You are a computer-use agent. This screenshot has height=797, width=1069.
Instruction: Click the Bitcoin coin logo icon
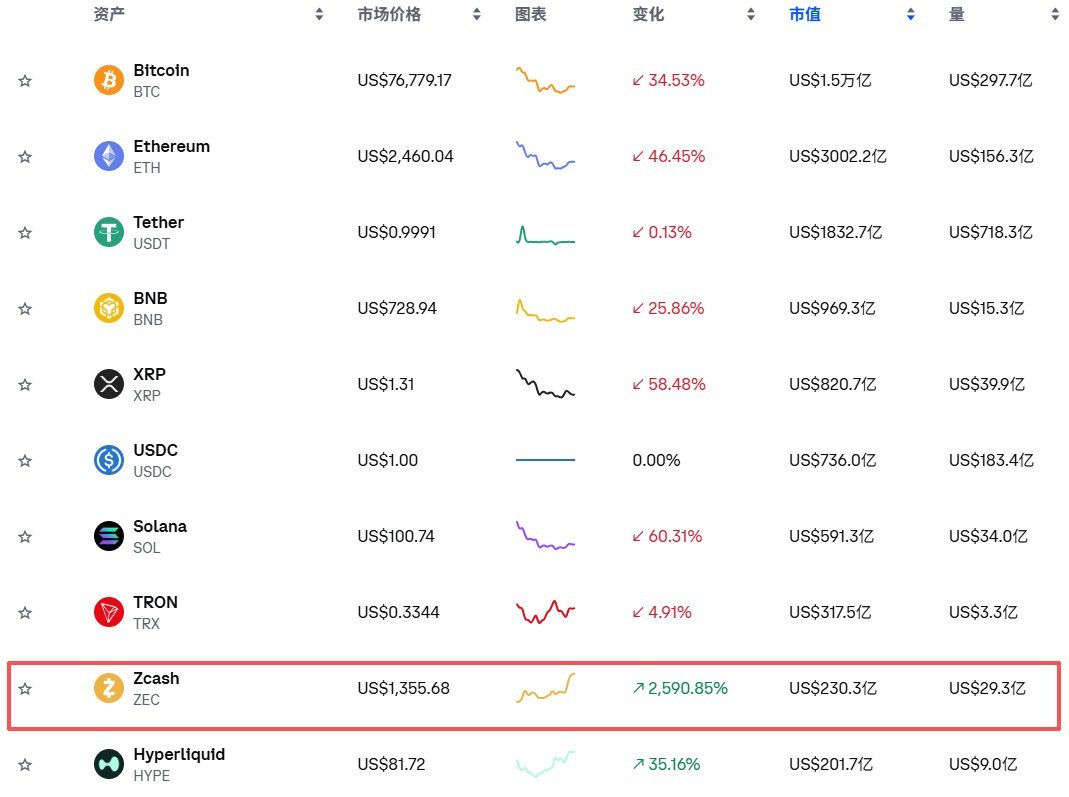tap(108, 80)
